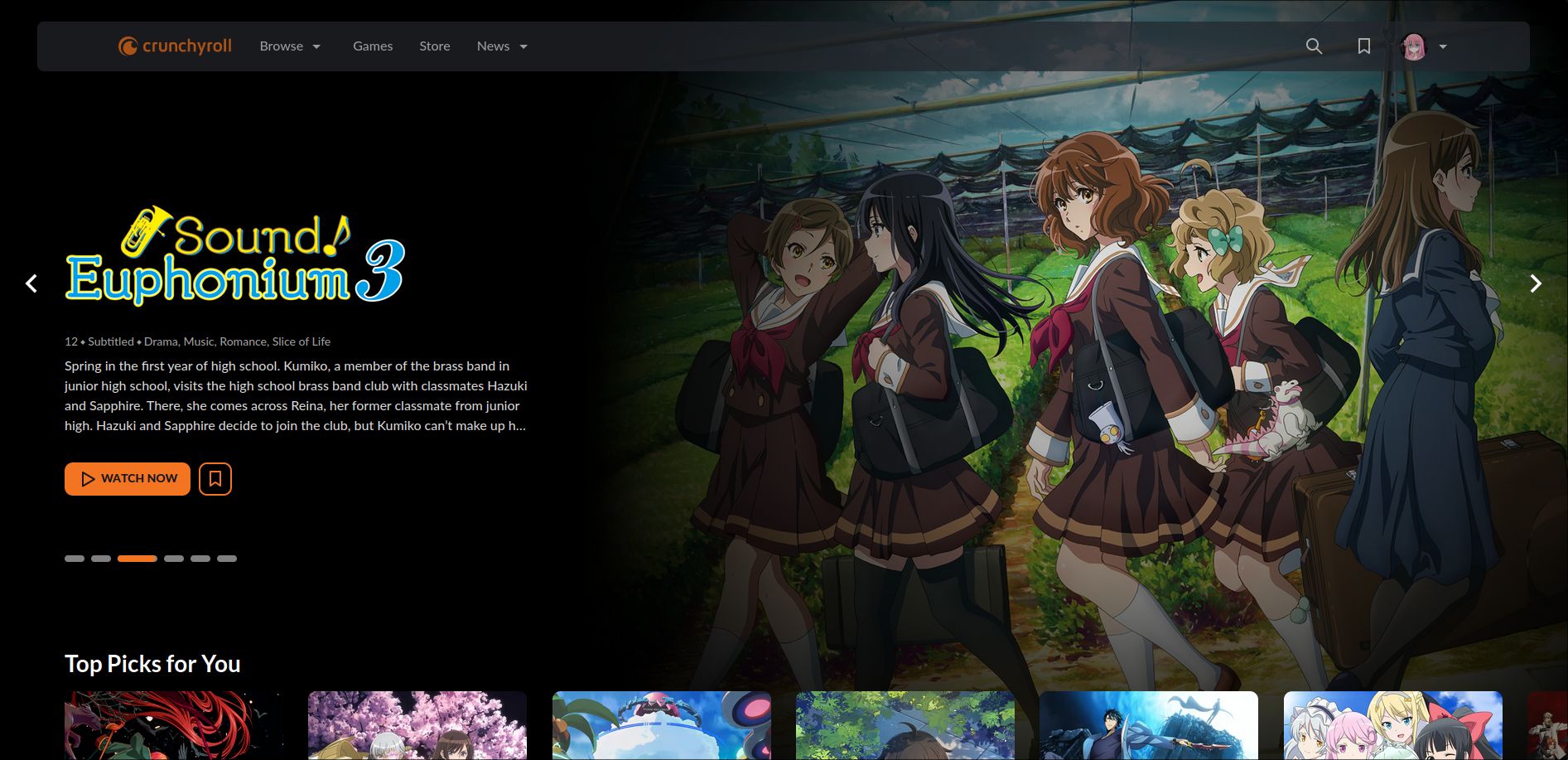The image size is (1568, 760).
Task: Click the description beginning 'Spring in the first year'
Action: 296,396
